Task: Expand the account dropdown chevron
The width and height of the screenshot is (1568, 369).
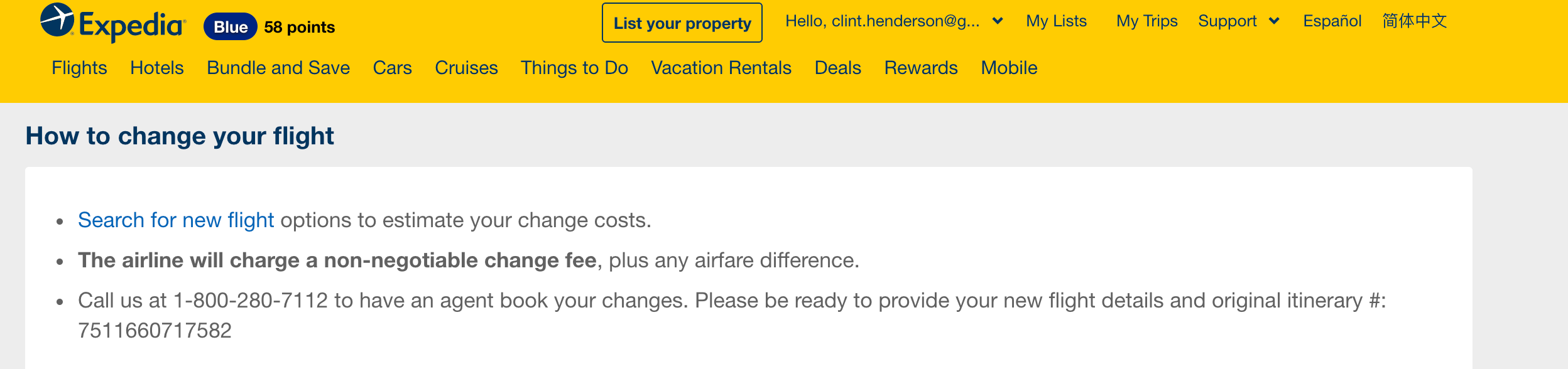Action: [x=998, y=21]
